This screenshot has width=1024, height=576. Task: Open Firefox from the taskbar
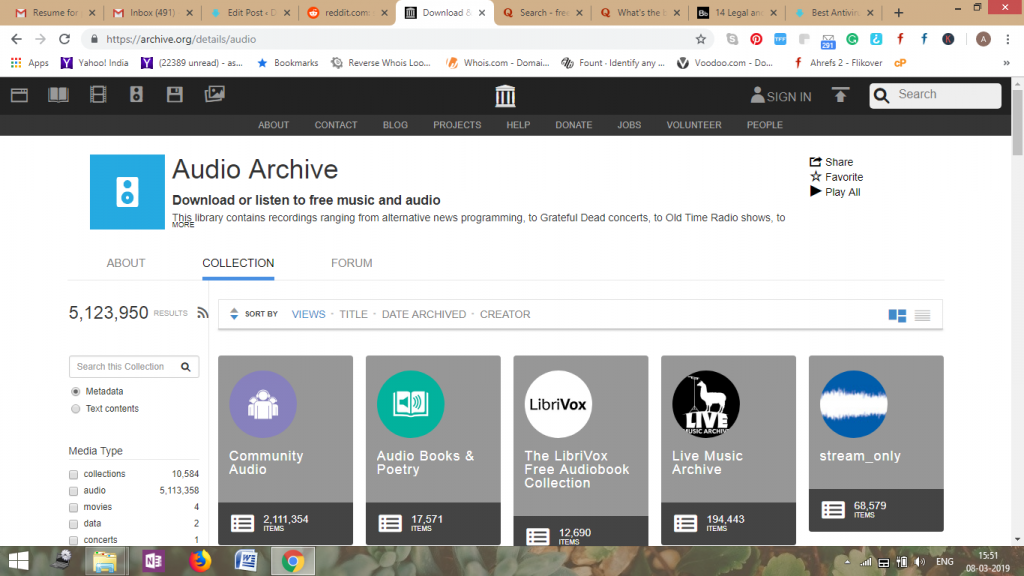tap(200, 561)
